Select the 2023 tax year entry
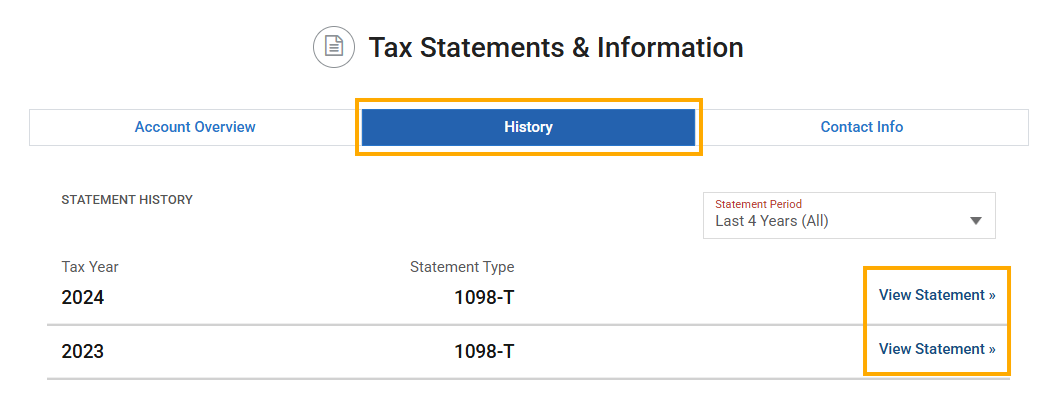This screenshot has height=401, width=1037. tap(83, 352)
